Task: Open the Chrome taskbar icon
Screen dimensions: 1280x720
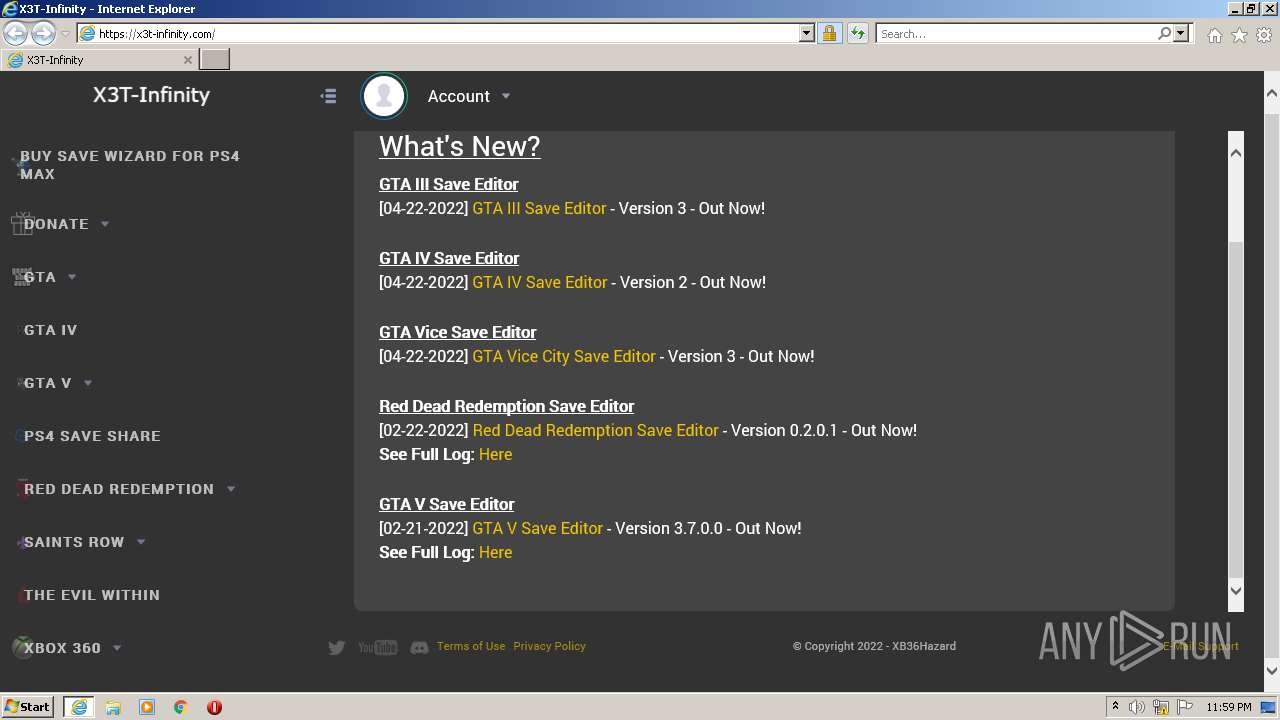Action: 181,707
